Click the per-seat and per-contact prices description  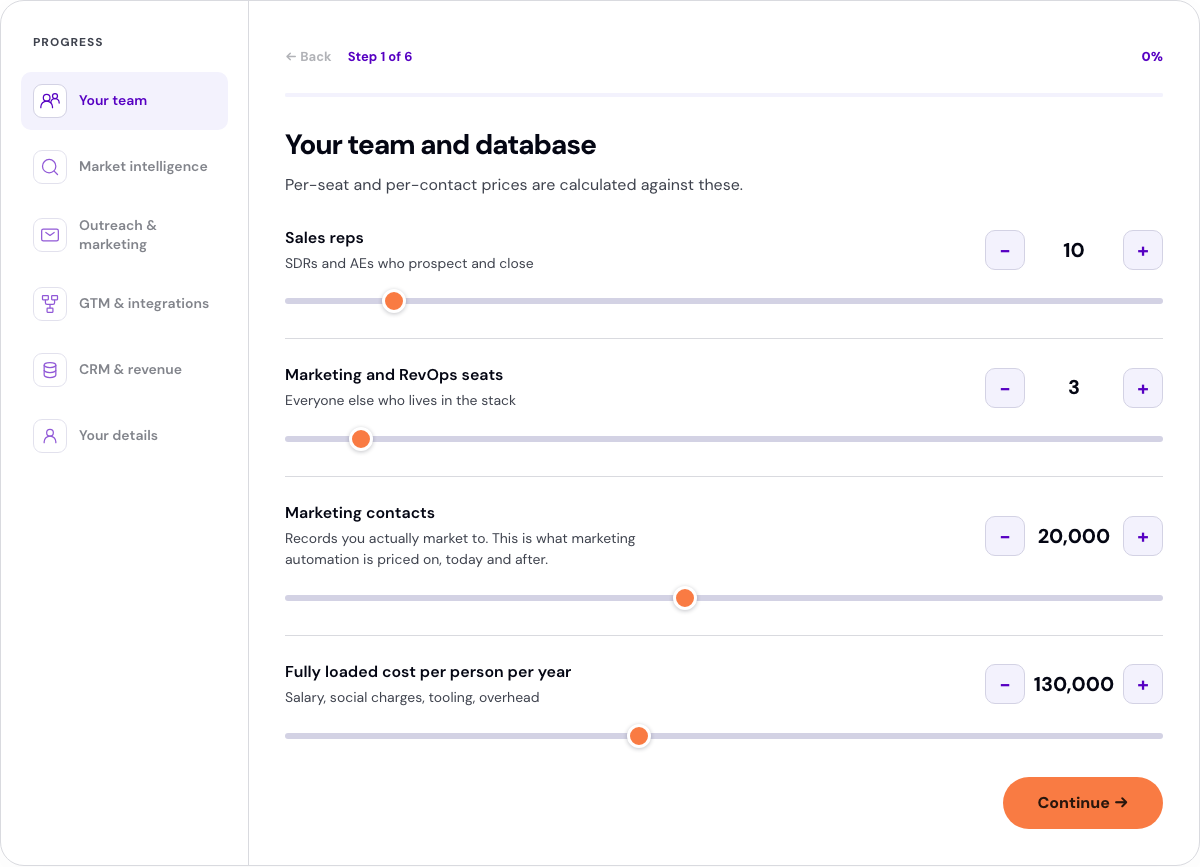click(x=514, y=185)
